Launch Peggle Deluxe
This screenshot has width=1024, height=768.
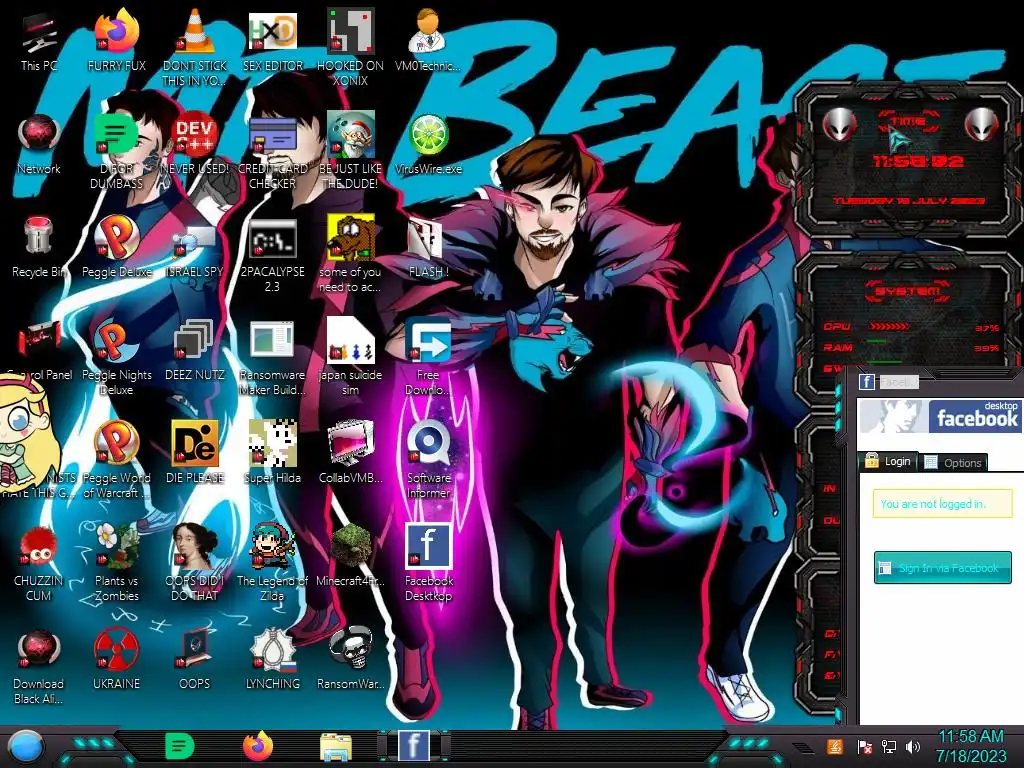pyautogui.click(x=116, y=247)
